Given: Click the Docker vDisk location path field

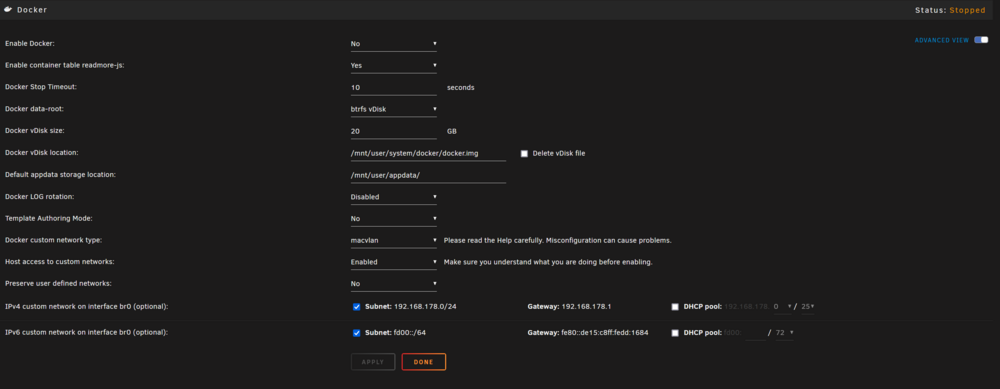Looking at the screenshot, I should tap(428, 154).
